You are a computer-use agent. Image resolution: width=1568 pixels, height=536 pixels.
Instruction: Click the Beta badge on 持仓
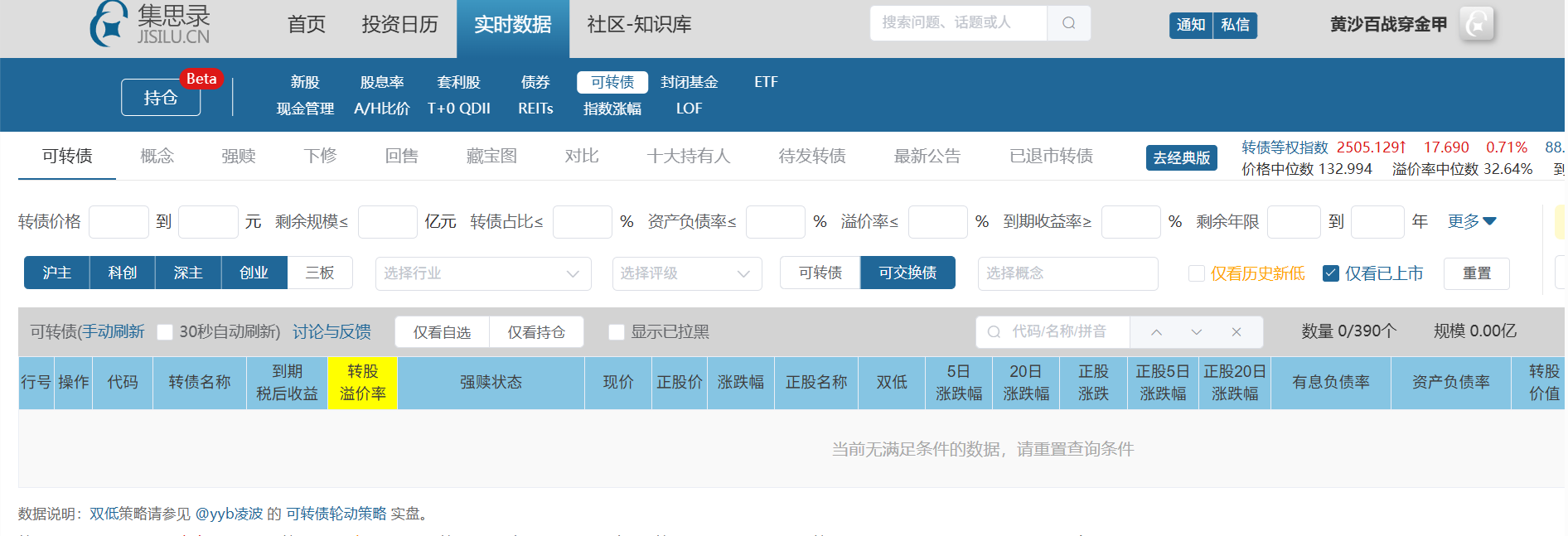tap(201, 79)
